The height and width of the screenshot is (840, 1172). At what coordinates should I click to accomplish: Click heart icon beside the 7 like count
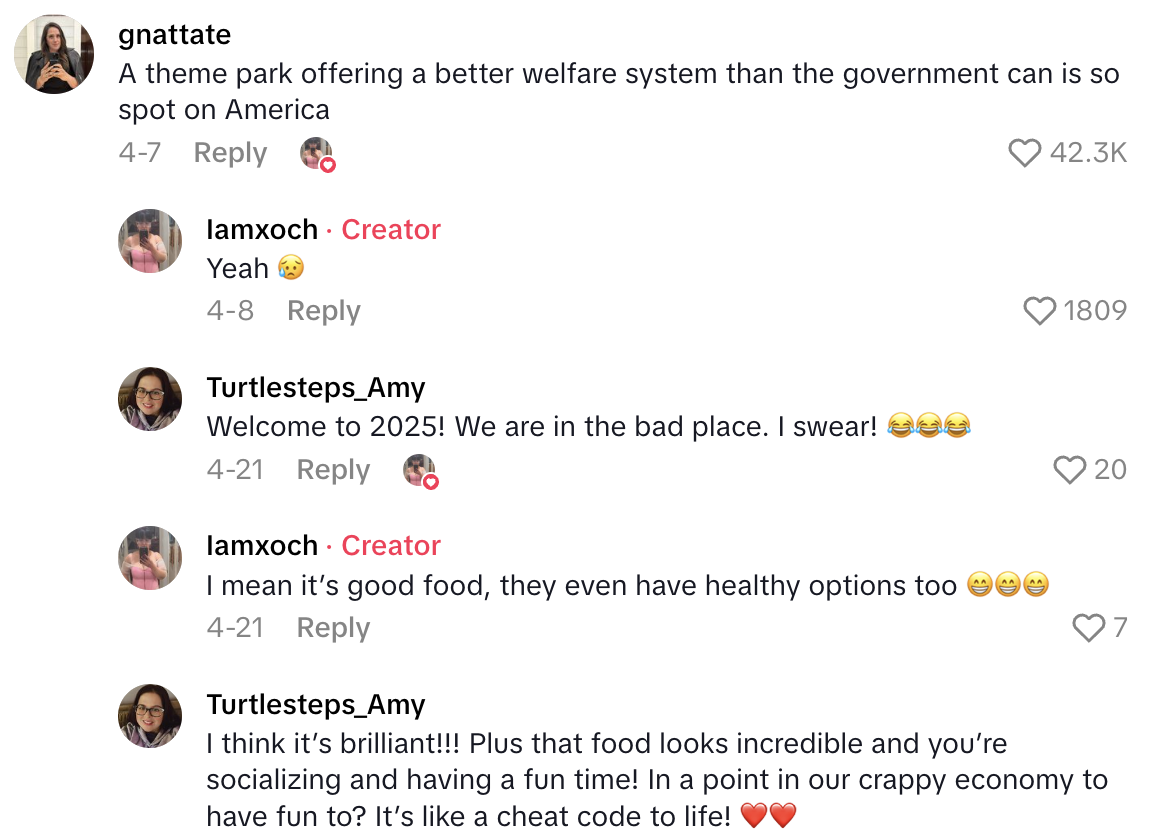(1089, 627)
